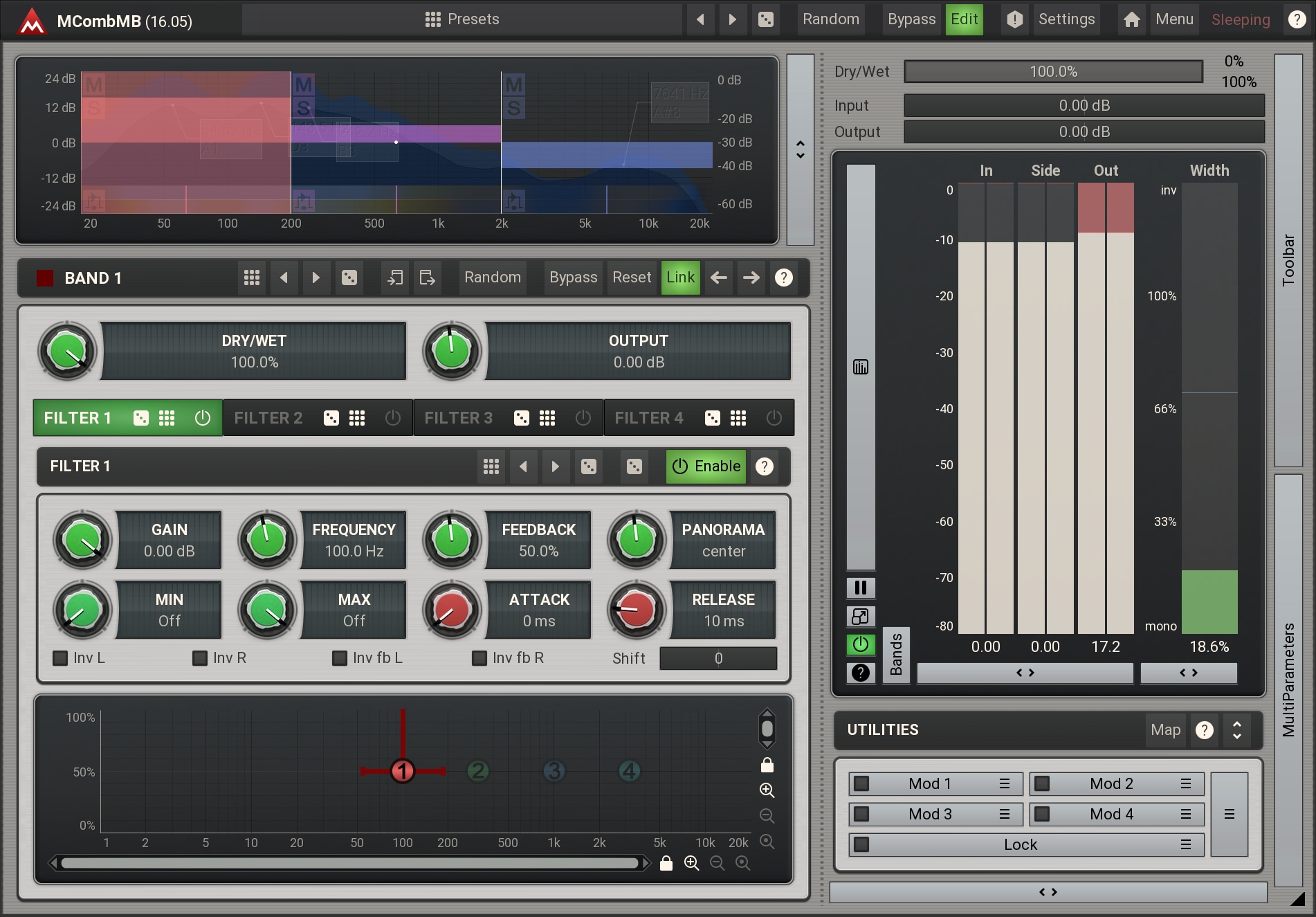Image resolution: width=1316 pixels, height=917 pixels.
Task: Check the Inv R checkbox
Action: pyautogui.click(x=200, y=658)
